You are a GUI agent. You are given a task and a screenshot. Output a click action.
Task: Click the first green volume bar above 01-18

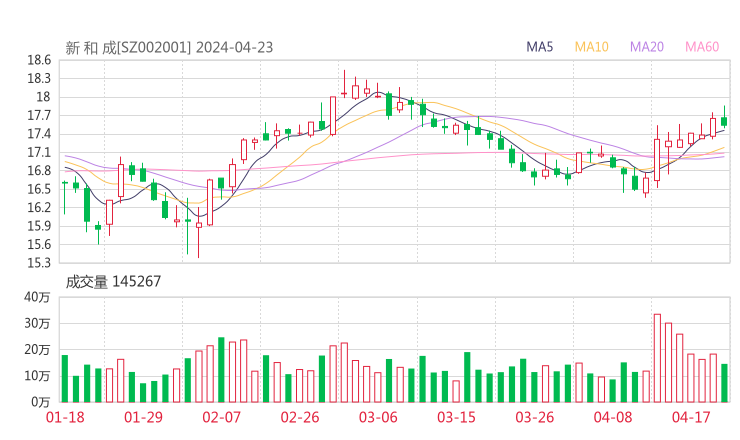[x=65, y=379]
